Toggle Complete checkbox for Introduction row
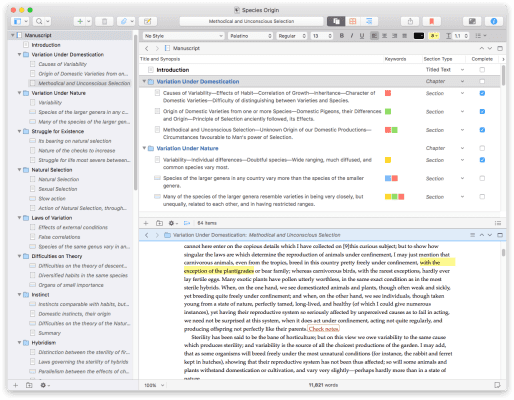The height and width of the screenshot is (400, 514). click(x=482, y=70)
